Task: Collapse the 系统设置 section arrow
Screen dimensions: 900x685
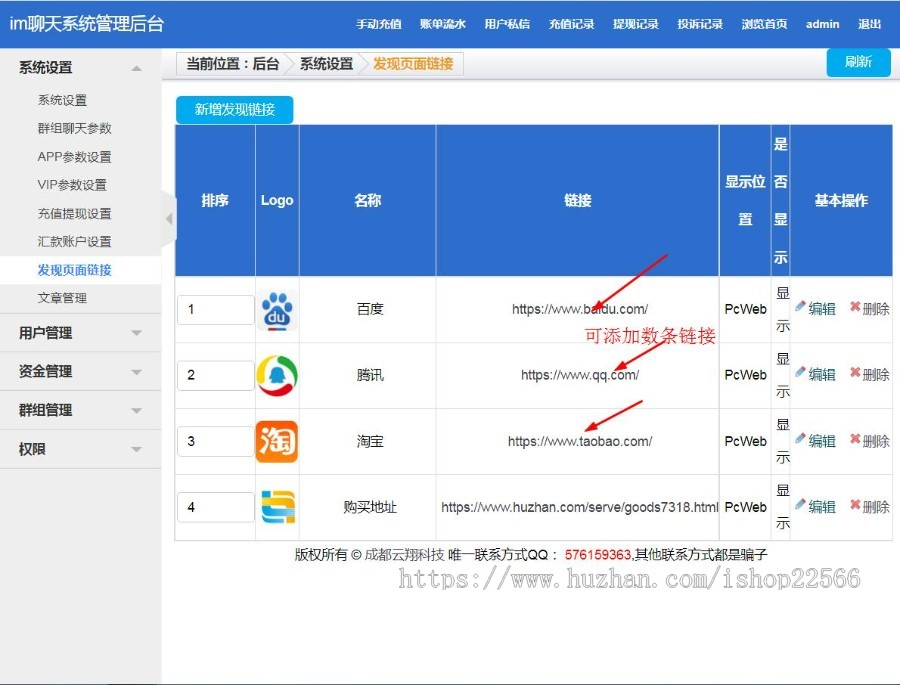Action: pos(136,68)
